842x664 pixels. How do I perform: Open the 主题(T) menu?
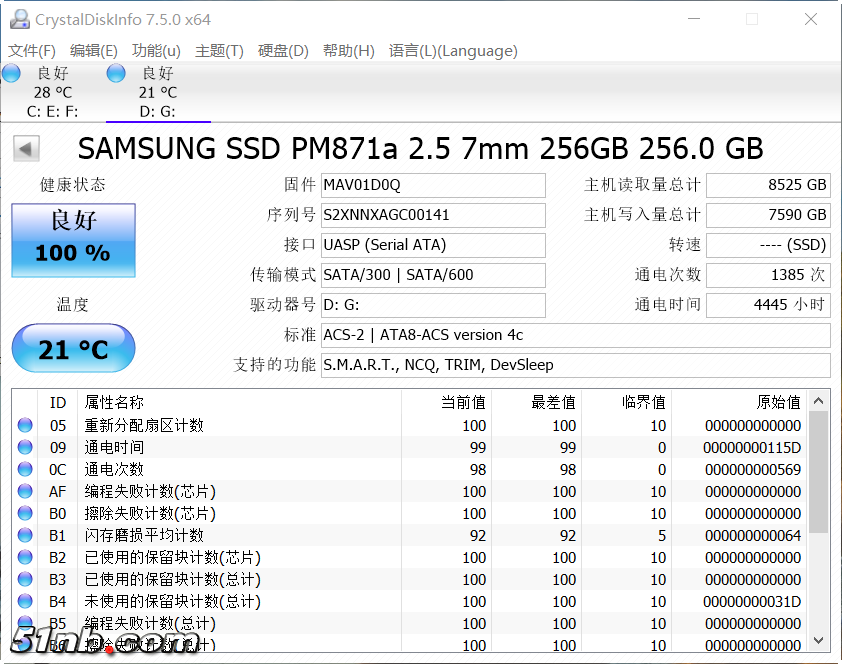[219, 51]
